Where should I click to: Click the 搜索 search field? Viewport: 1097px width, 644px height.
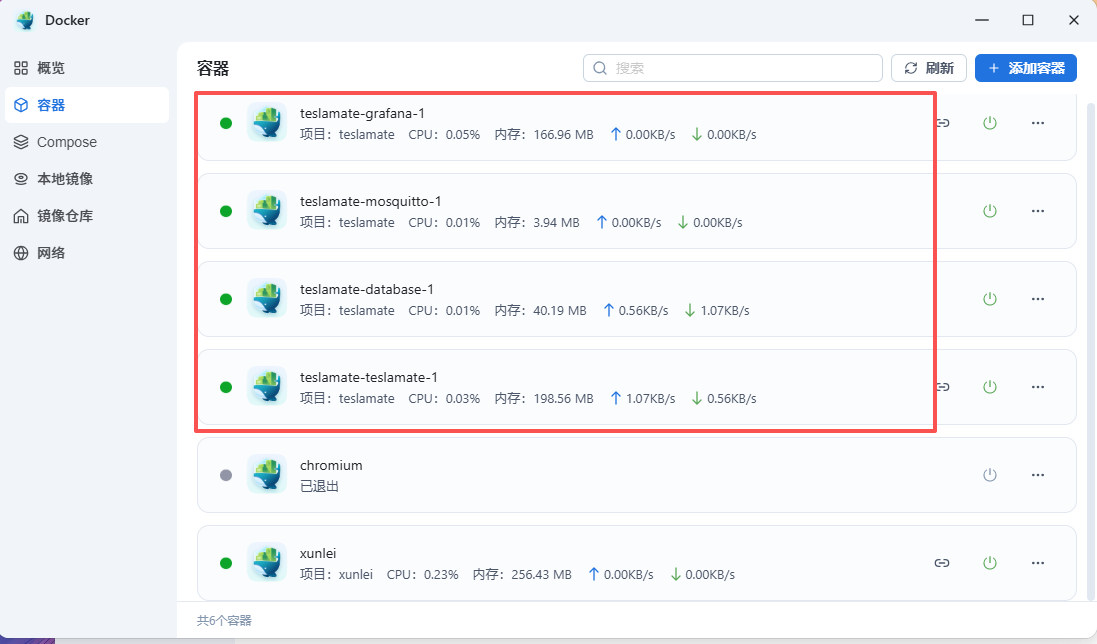point(732,68)
